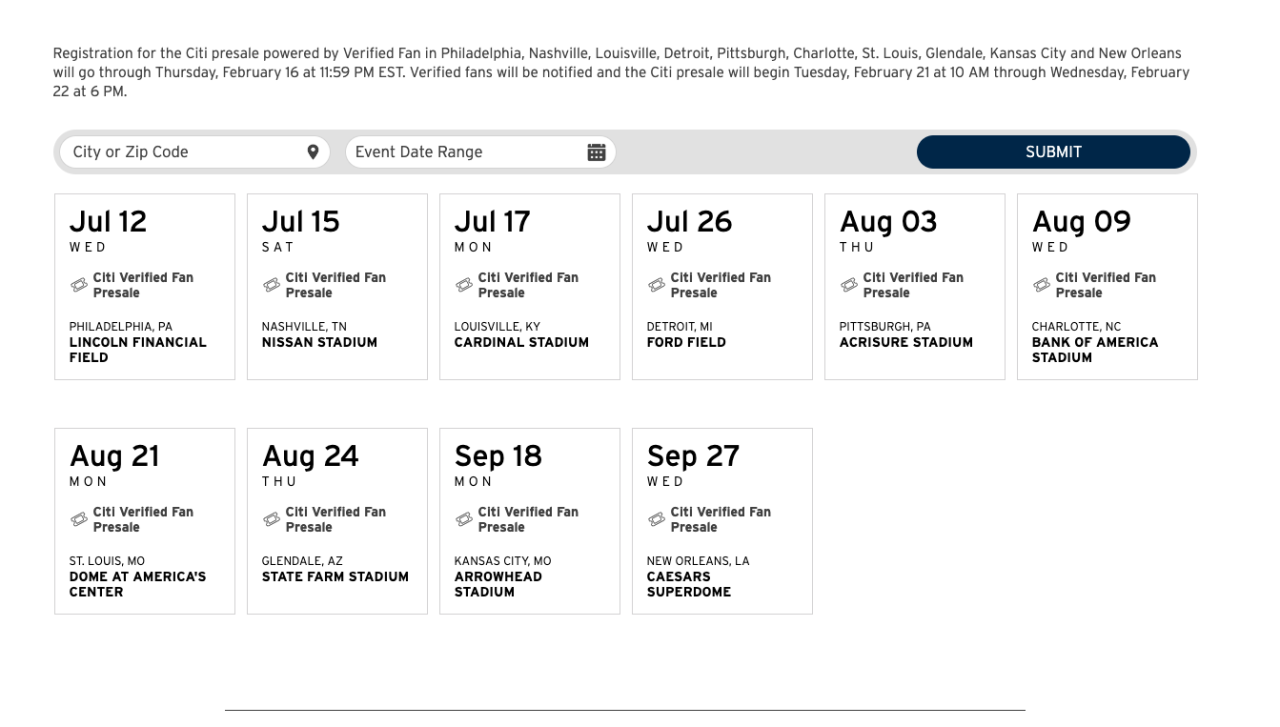Click ticket icon on Aug 09 card

coord(1041,286)
